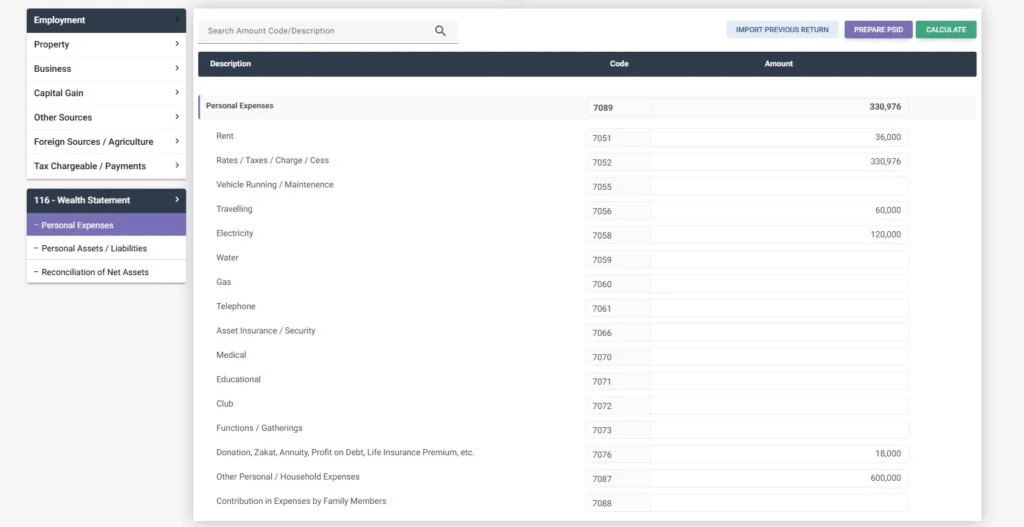Click the Medical amount field
1024x527 pixels.
click(779, 357)
